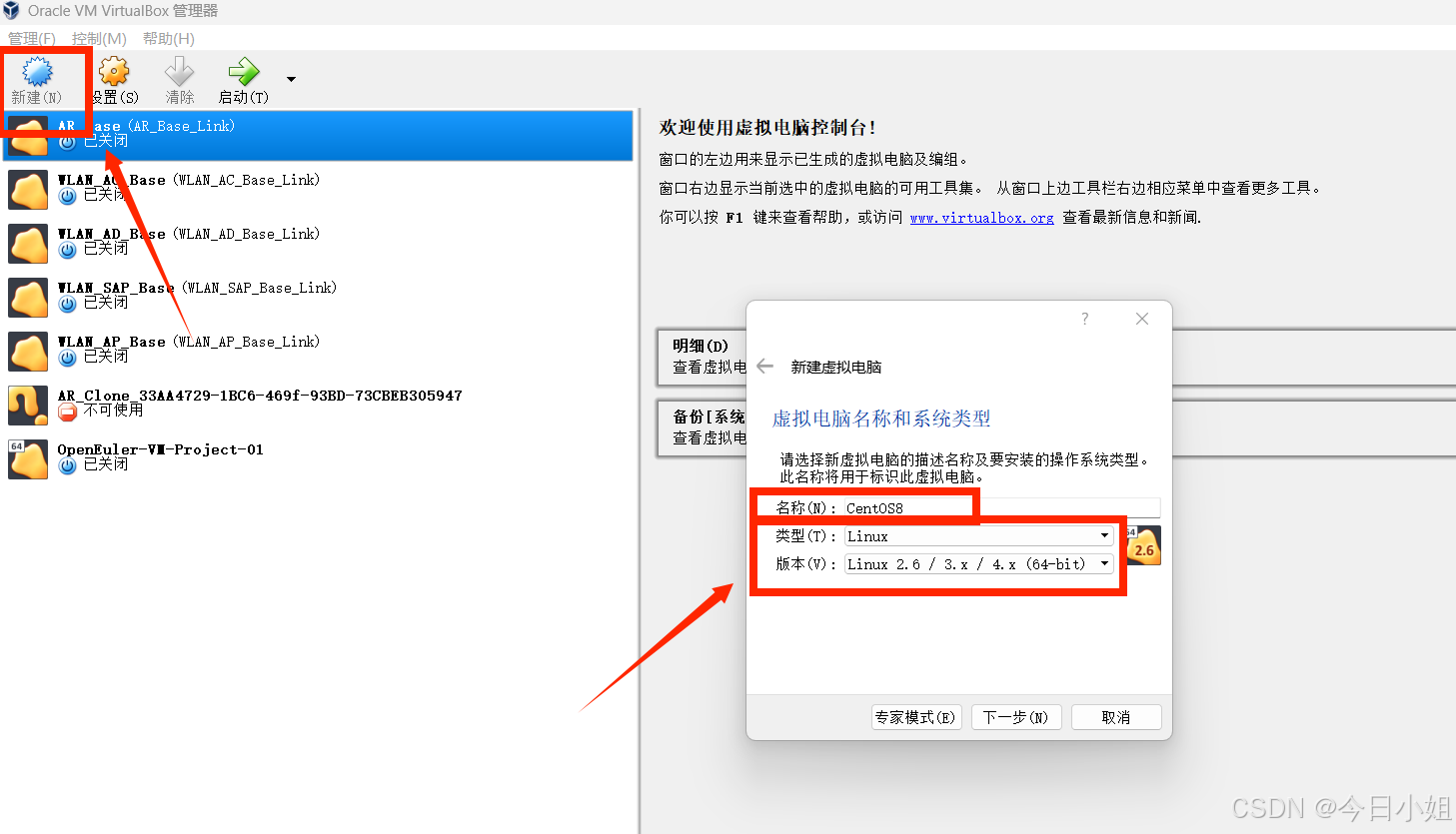Click the powered-off status icon under WLAN_AP_Base

(x=67, y=358)
